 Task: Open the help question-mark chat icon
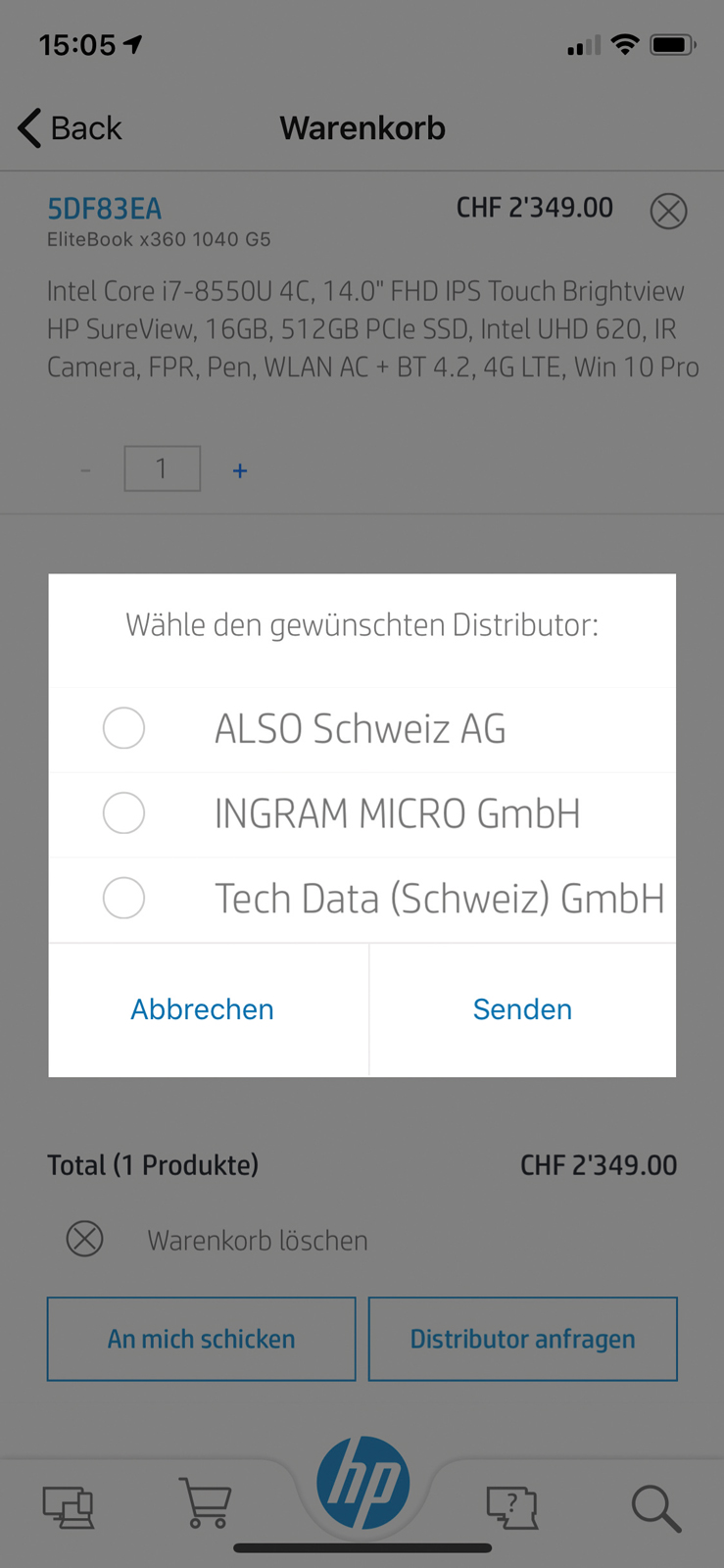[512, 1507]
